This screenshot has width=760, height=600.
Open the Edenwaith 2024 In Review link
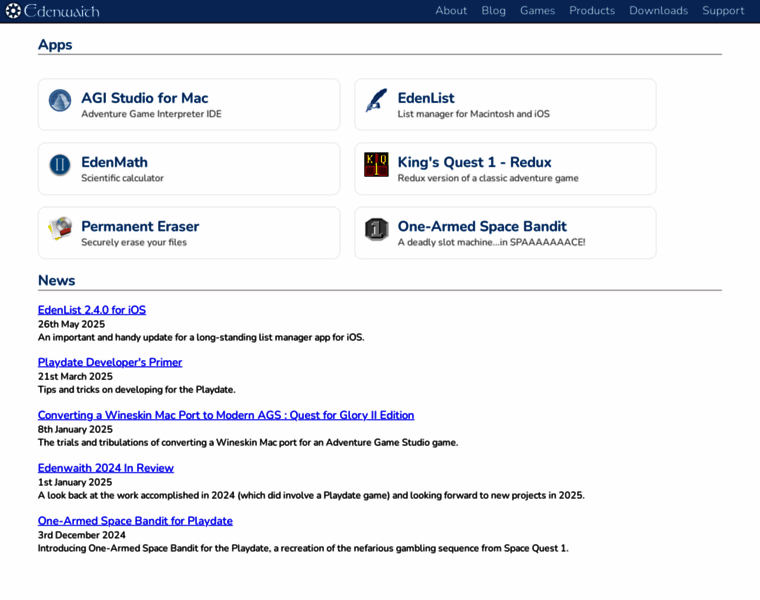pos(106,468)
